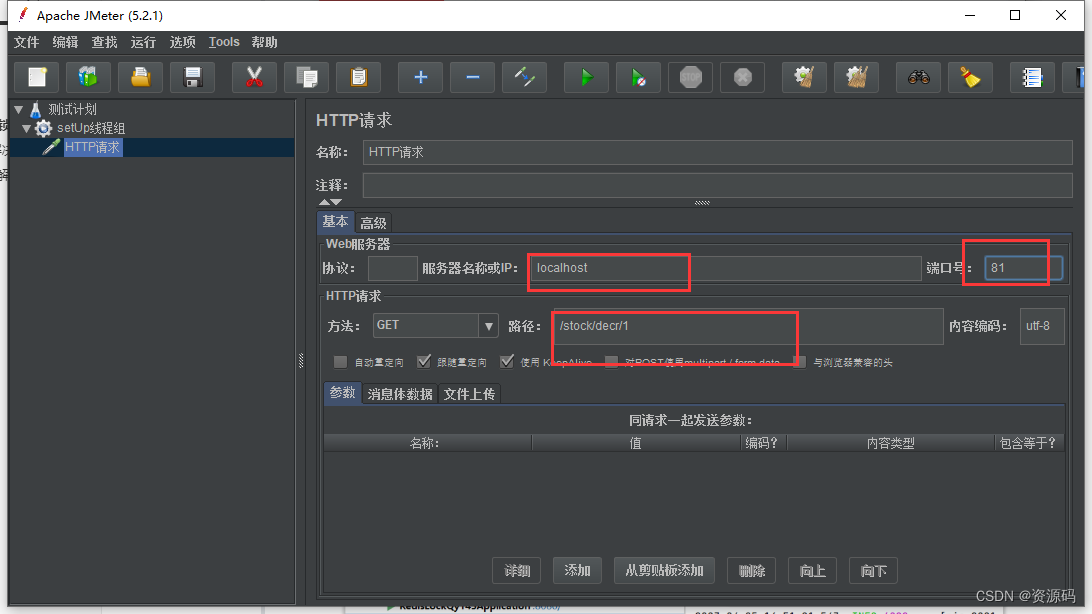Click the port number field showing 81
Screen dimensions: 1092x614
[1023, 268]
